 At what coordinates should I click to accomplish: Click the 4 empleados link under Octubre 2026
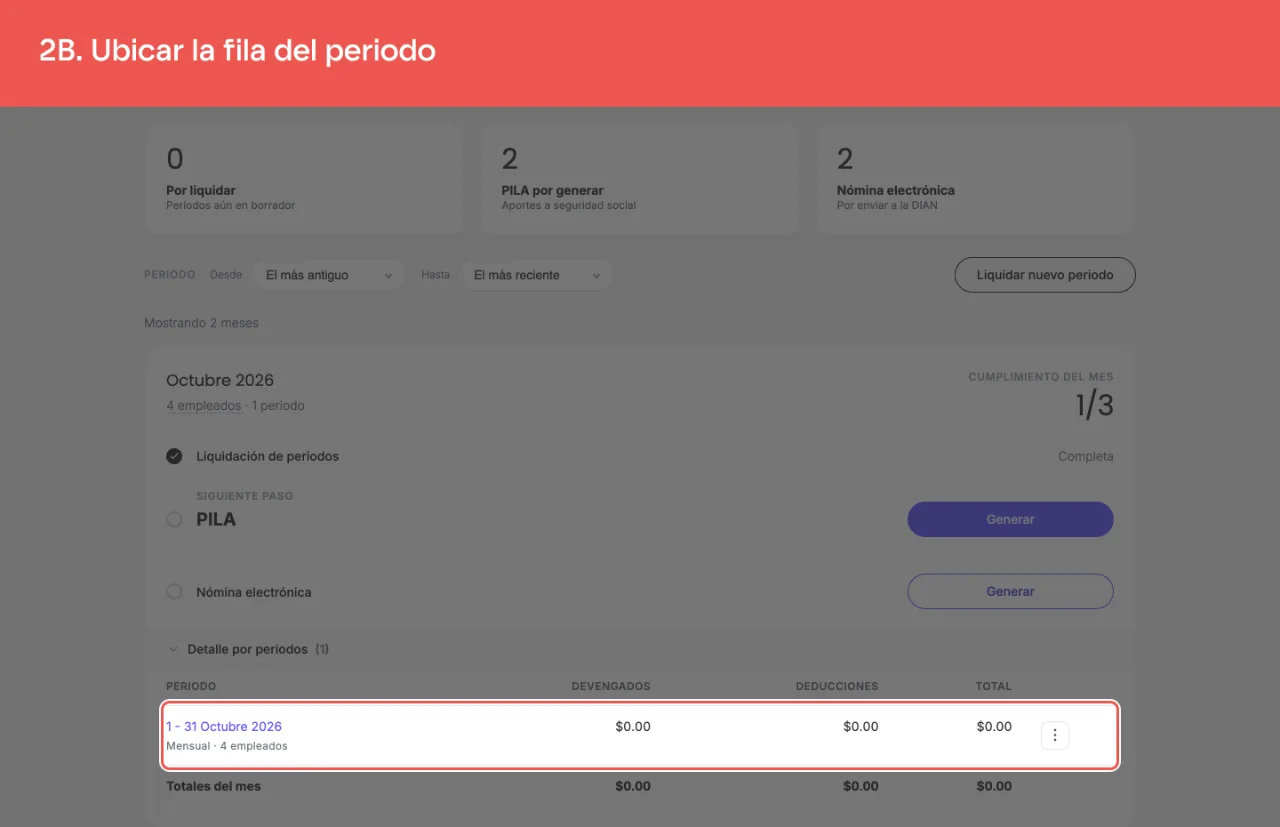point(204,406)
